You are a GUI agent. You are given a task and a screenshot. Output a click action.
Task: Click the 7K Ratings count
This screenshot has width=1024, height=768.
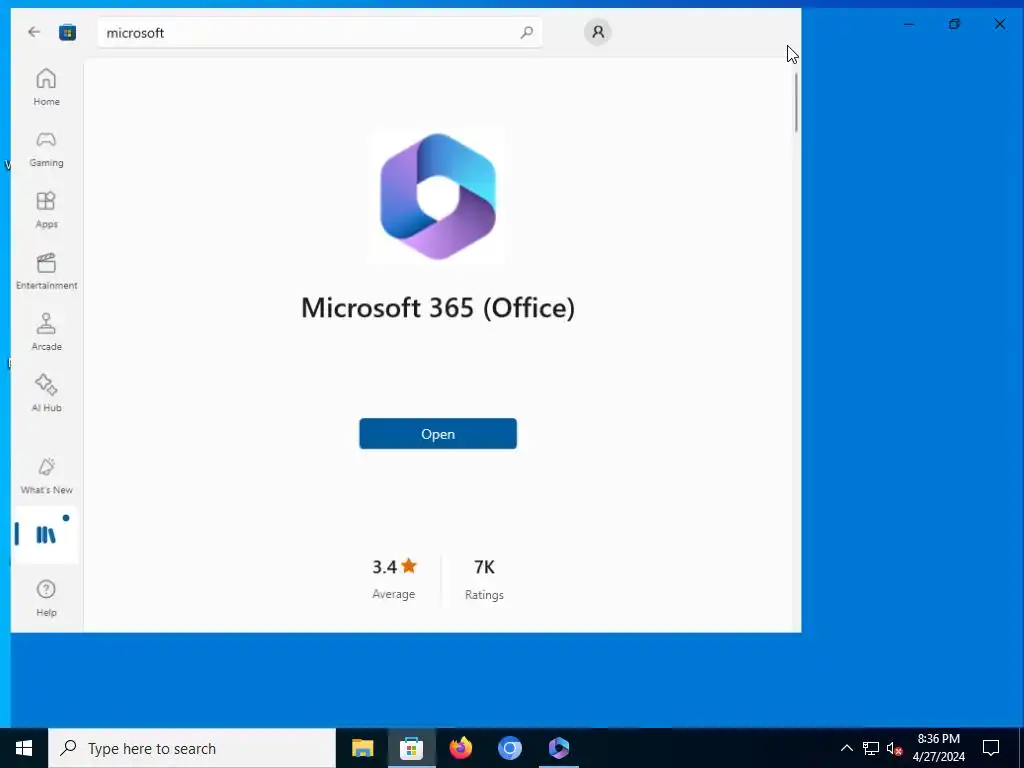484,579
